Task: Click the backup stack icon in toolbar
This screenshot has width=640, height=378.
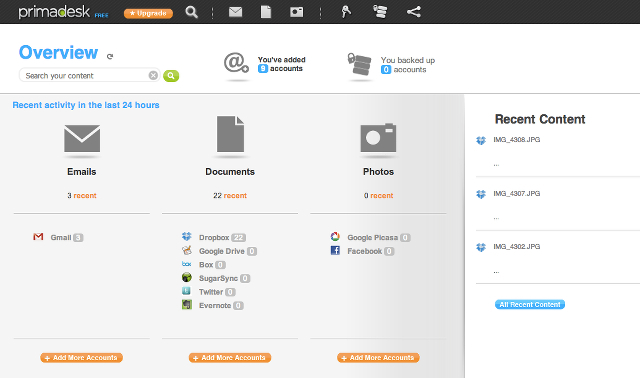Action: [380, 12]
